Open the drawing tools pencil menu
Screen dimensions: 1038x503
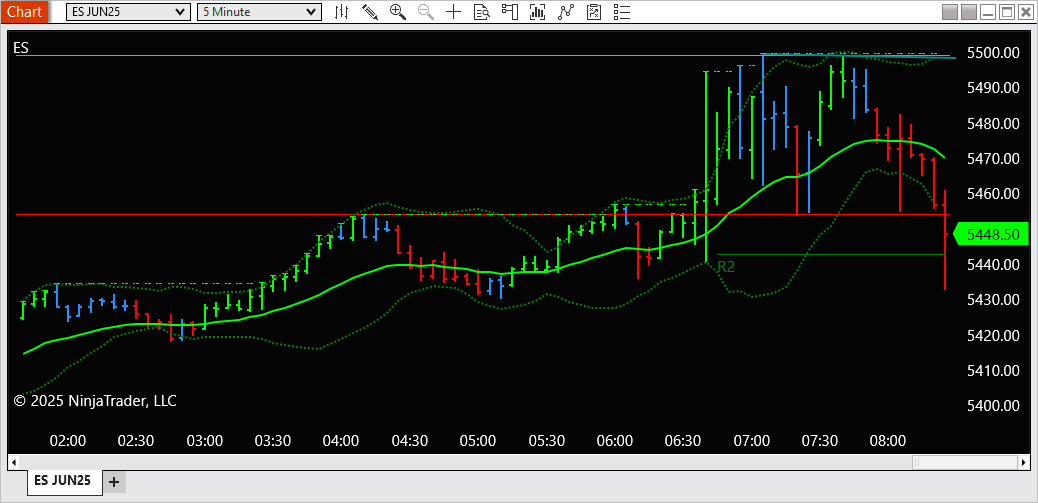(x=370, y=11)
